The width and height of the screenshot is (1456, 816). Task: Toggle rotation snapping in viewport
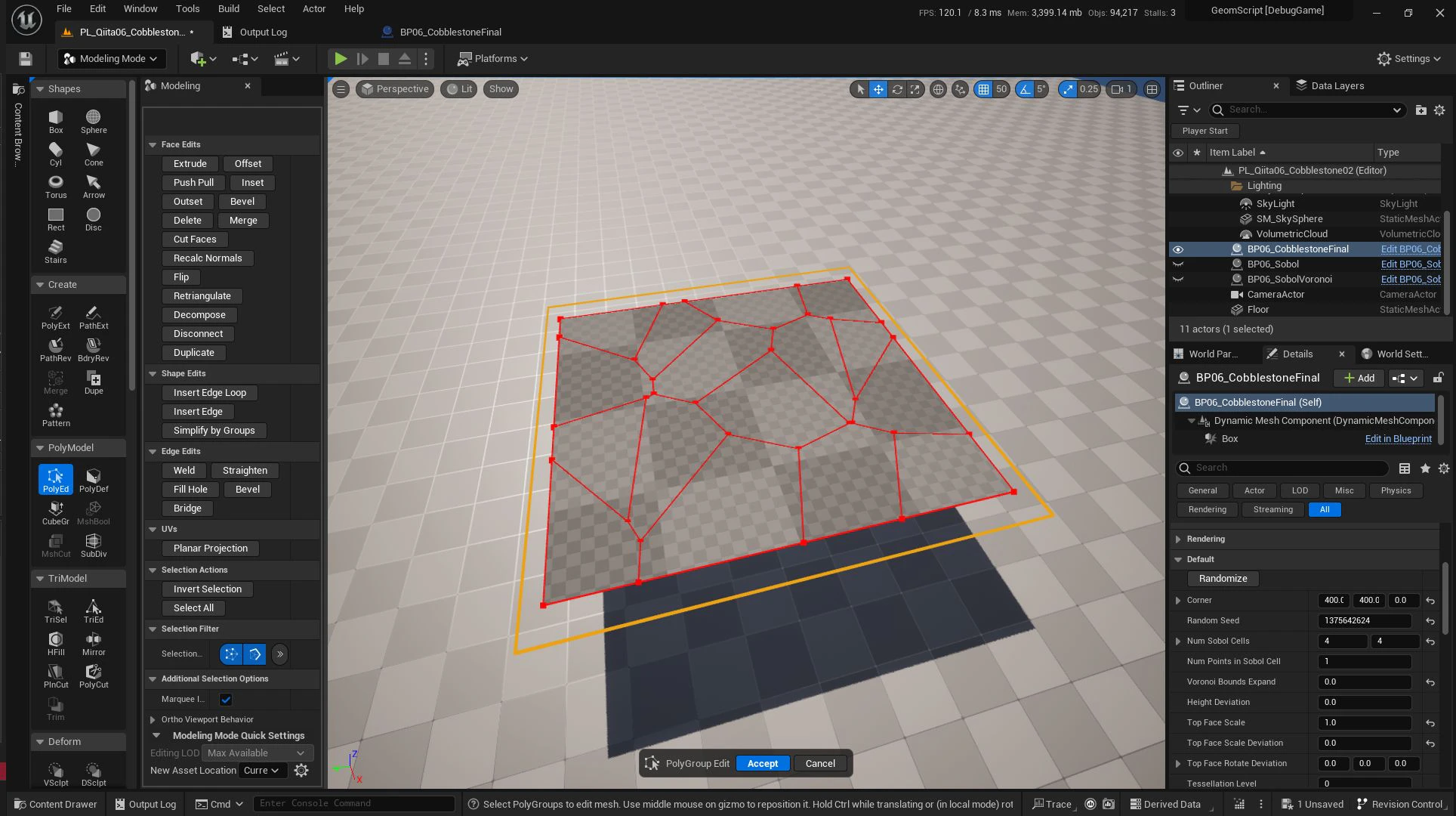(x=1024, y=89)
